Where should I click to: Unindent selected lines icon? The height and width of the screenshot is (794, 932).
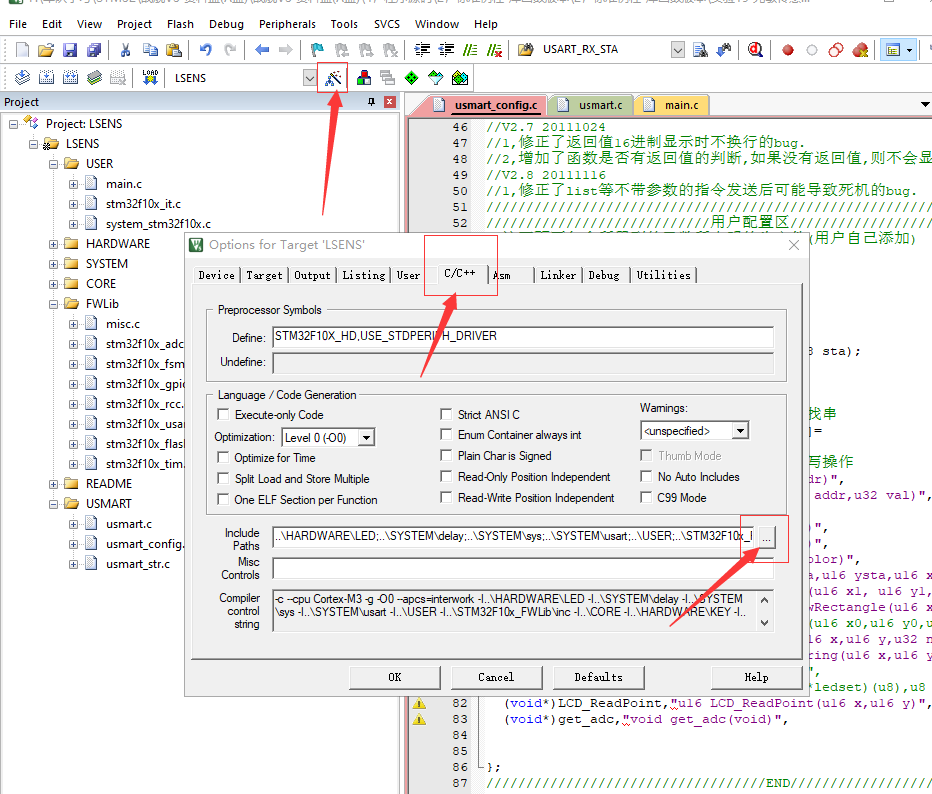pos(446,50)
